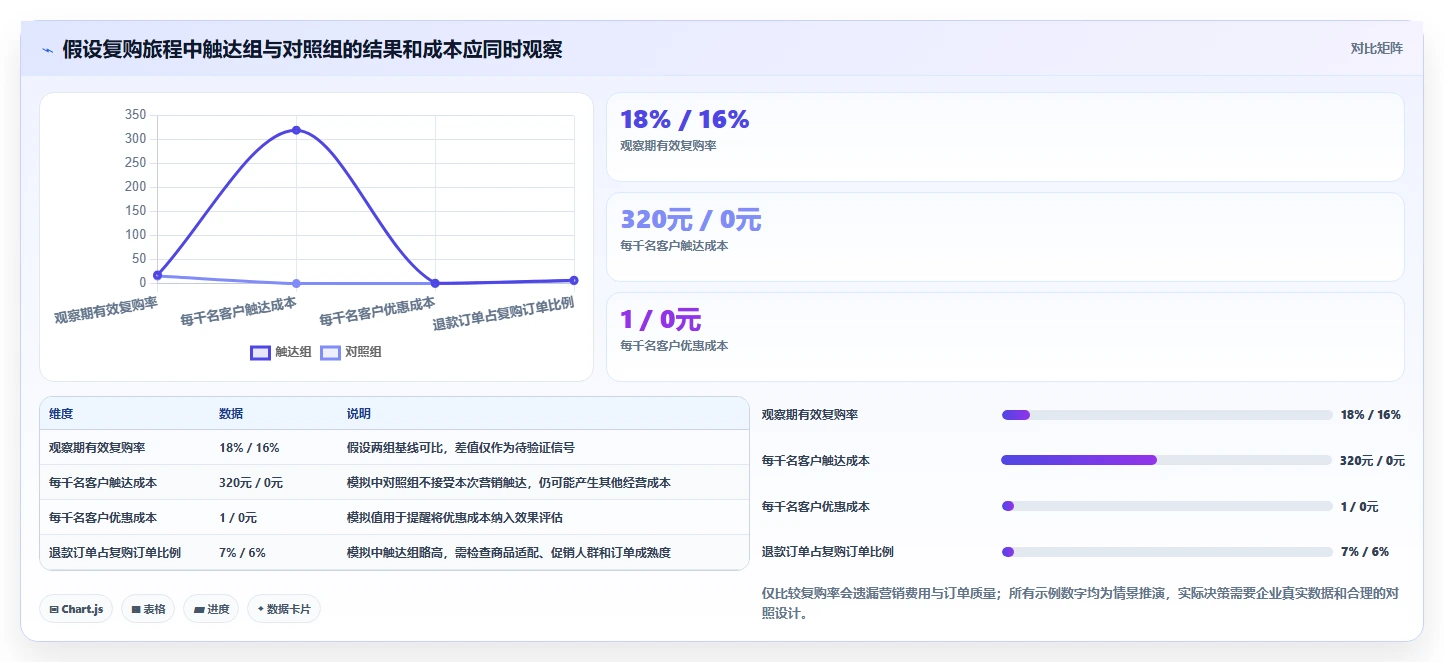Click the chart point at 退款订单占复购订单比例
Viewport: 1444px width, 662px height.
574,280
